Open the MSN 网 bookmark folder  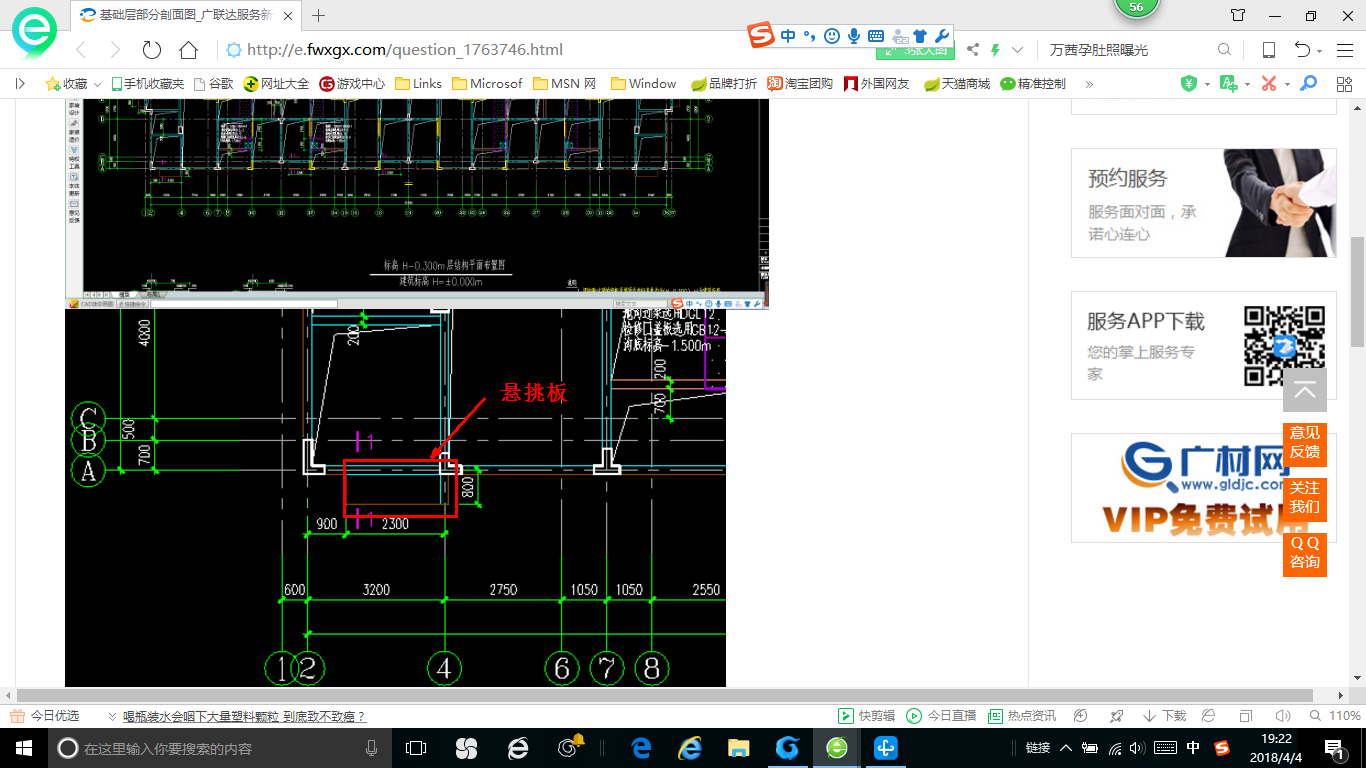[564, 84]
